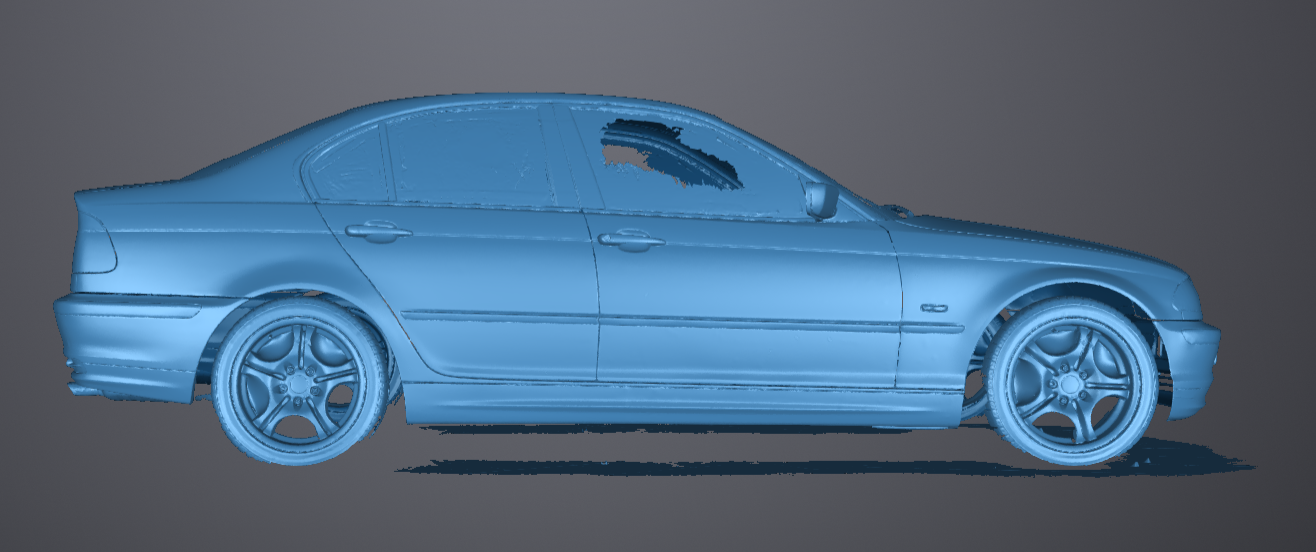Click the mesh hole in front window
1316x552 pixels.
click(x=670, y=152)
